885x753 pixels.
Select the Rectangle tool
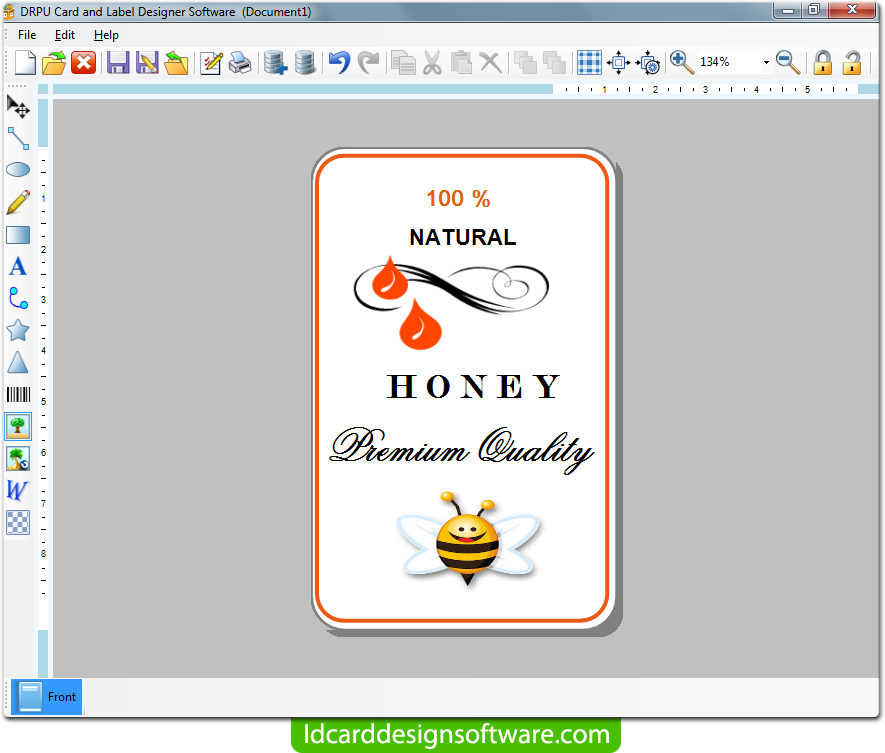click(18, 235)
